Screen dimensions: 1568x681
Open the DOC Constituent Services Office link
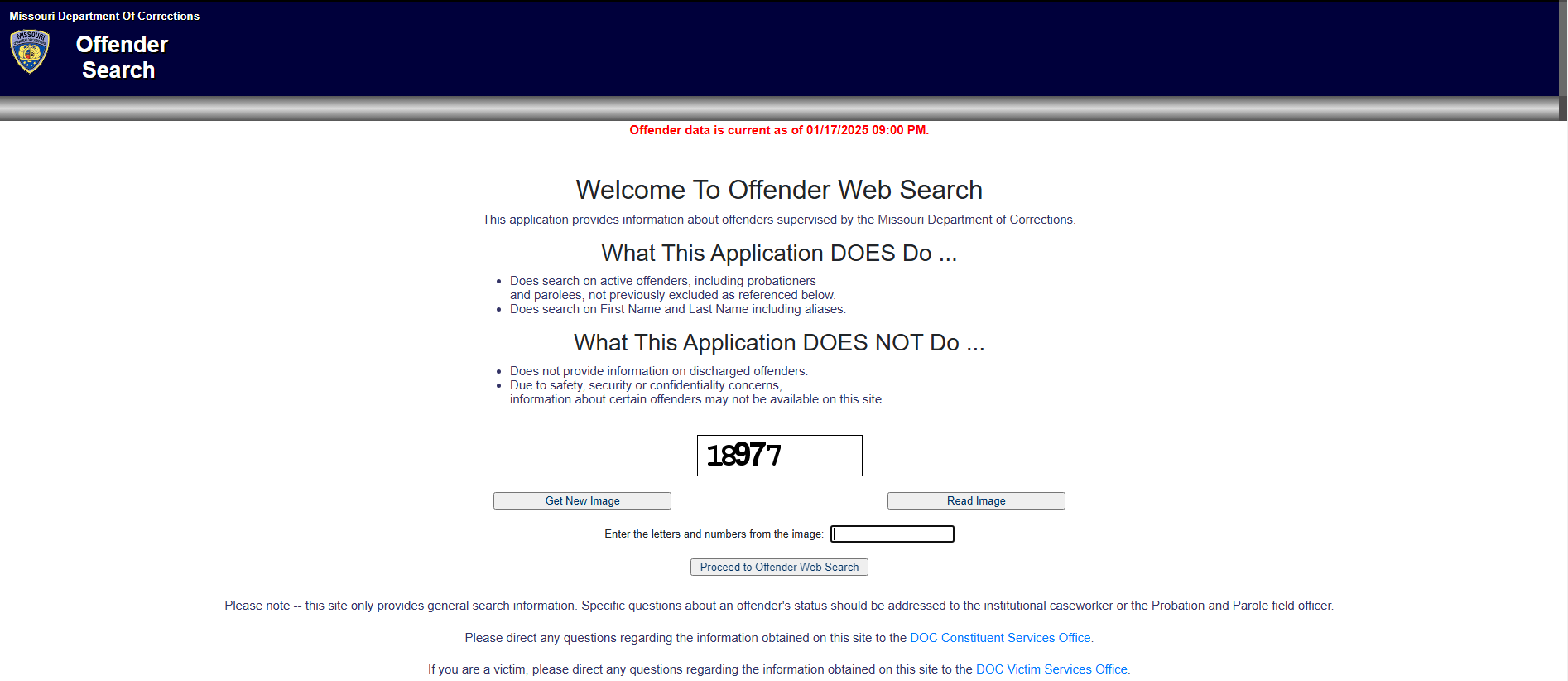pos(999,638)
